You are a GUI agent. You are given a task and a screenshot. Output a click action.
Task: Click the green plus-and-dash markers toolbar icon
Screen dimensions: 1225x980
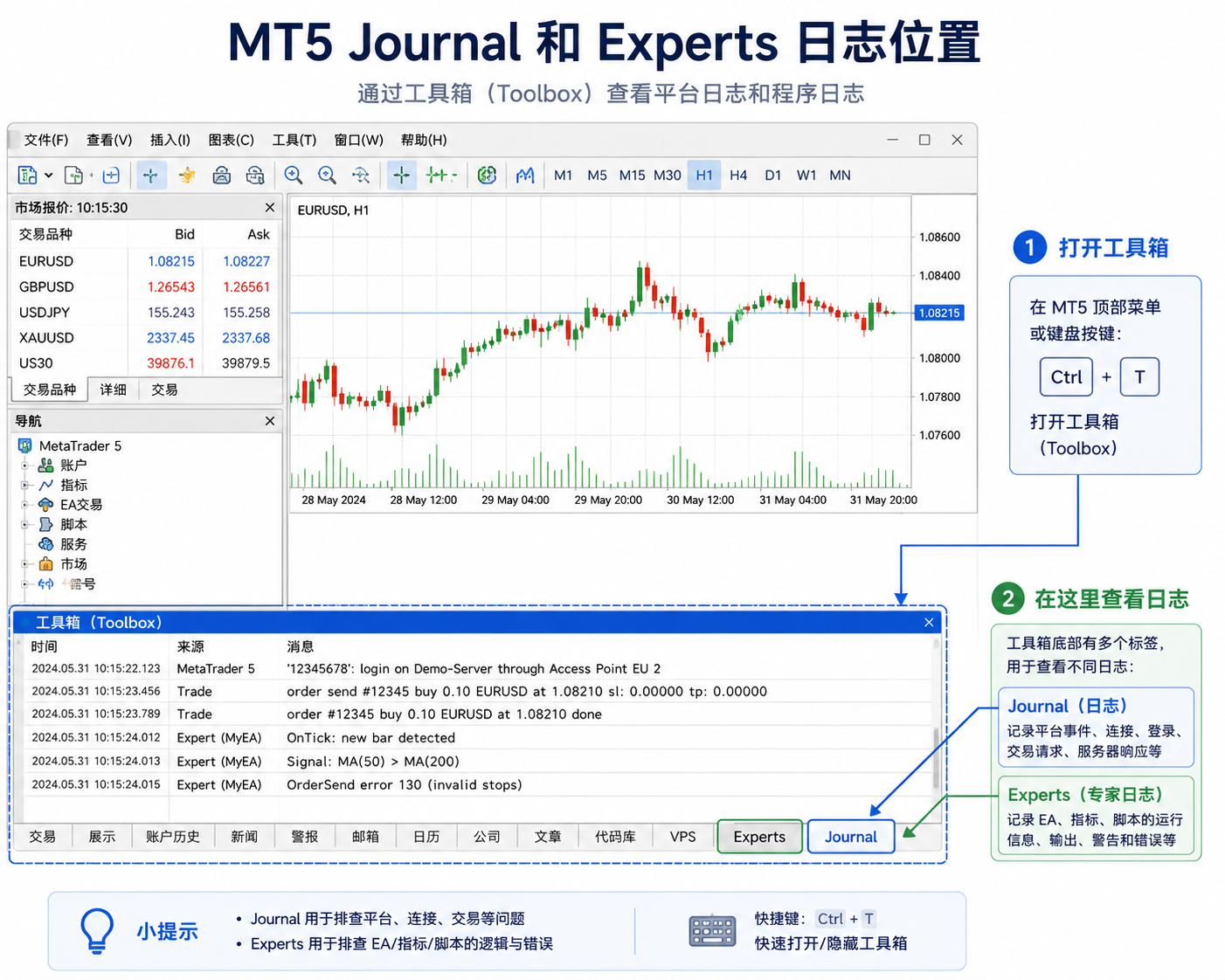tap(440, 176)
